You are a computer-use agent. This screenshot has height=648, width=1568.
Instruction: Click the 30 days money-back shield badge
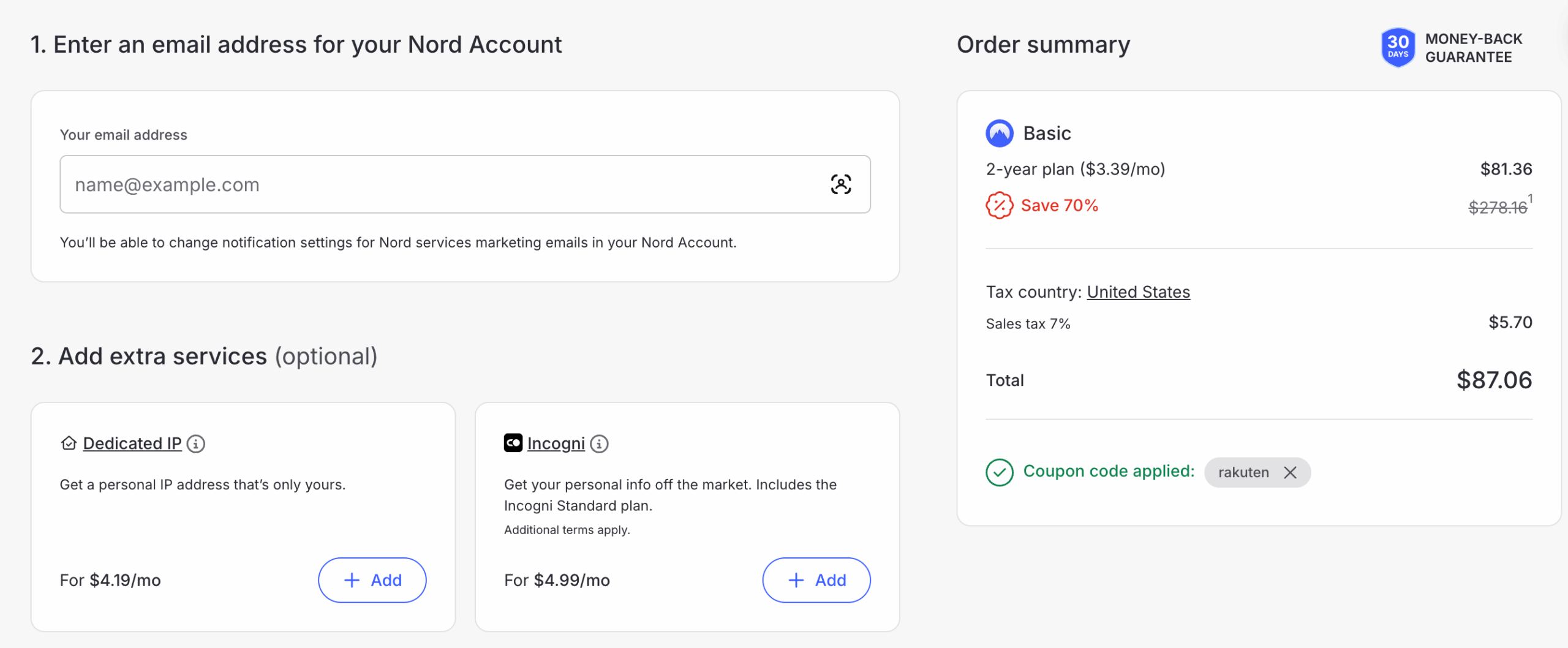coord(1398,47)
